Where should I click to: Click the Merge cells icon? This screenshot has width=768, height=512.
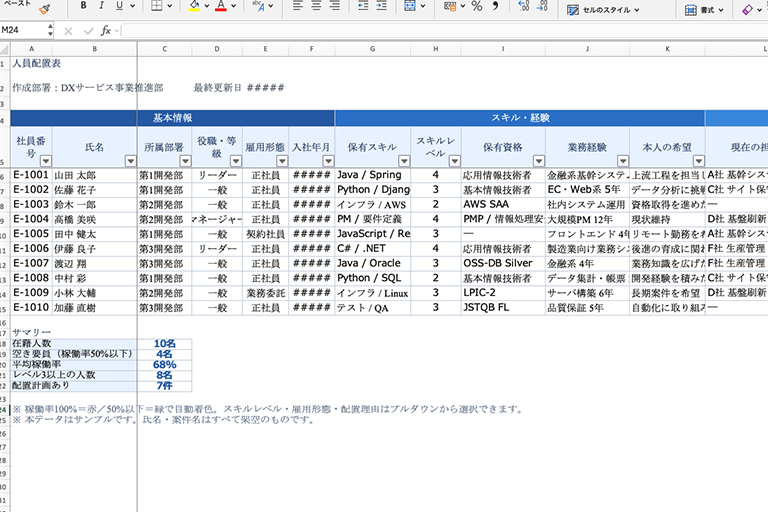coord(410,6)
